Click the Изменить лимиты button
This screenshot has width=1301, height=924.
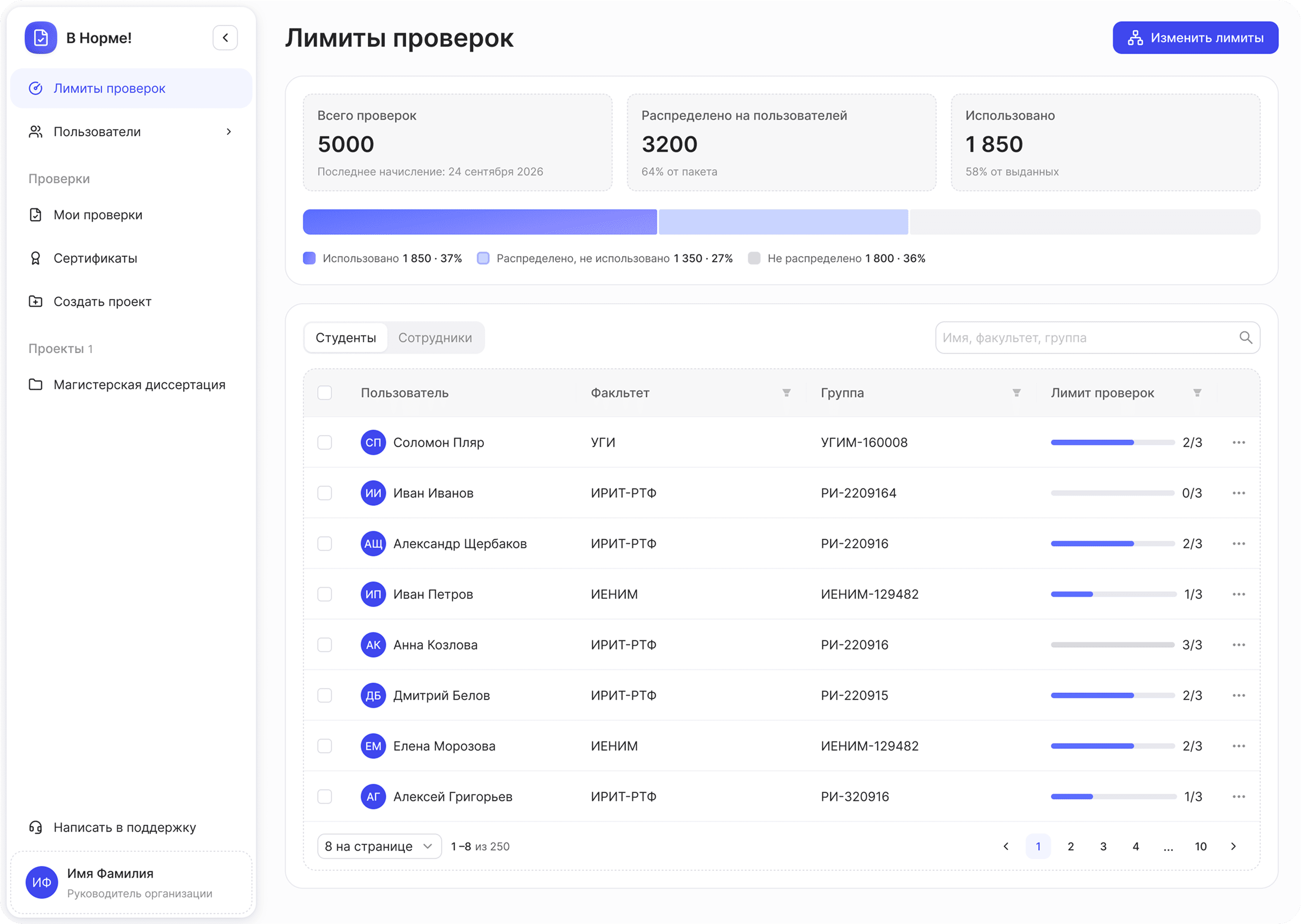tap(1196, 38)
